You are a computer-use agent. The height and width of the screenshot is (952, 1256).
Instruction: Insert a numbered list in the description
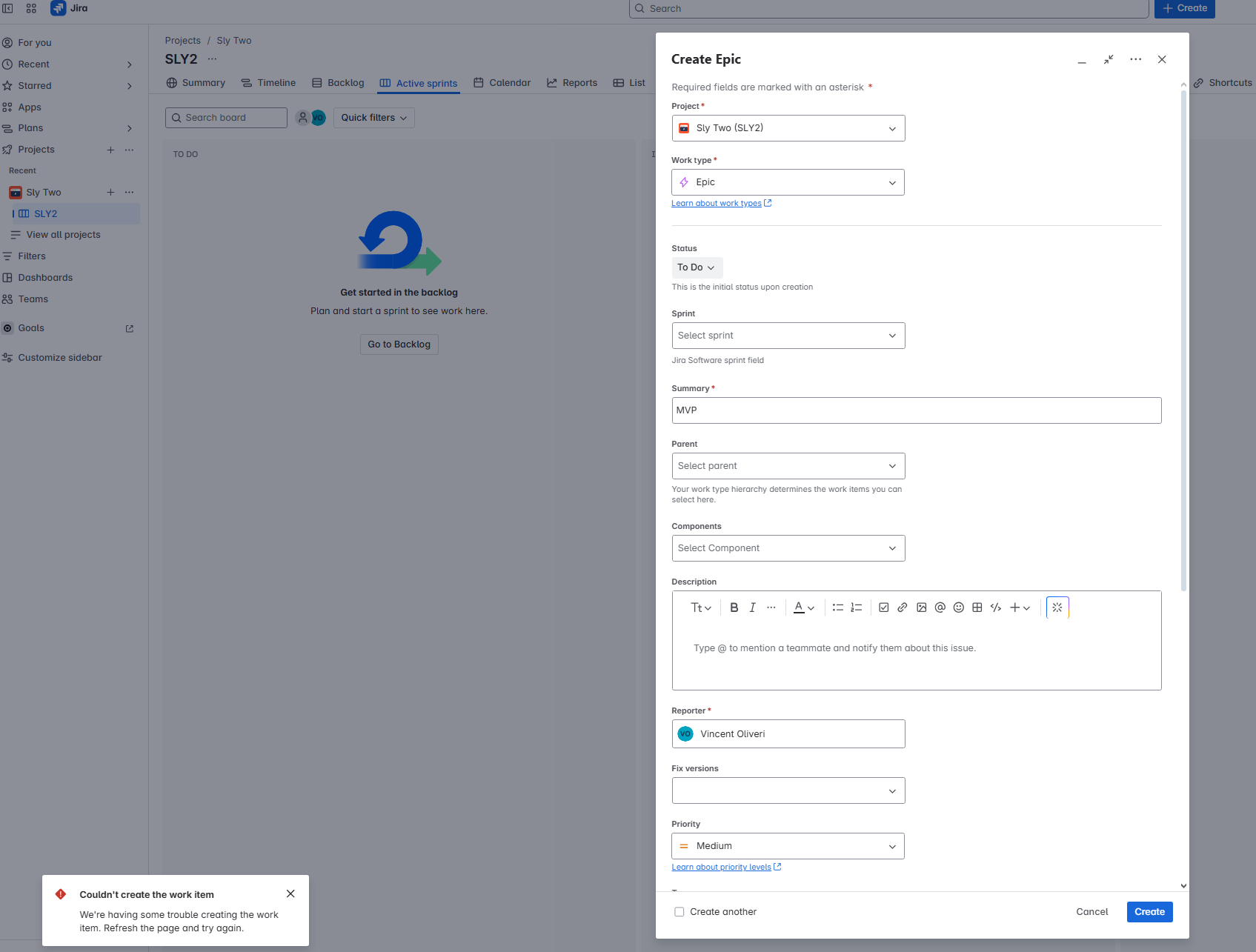click(857, 608)
